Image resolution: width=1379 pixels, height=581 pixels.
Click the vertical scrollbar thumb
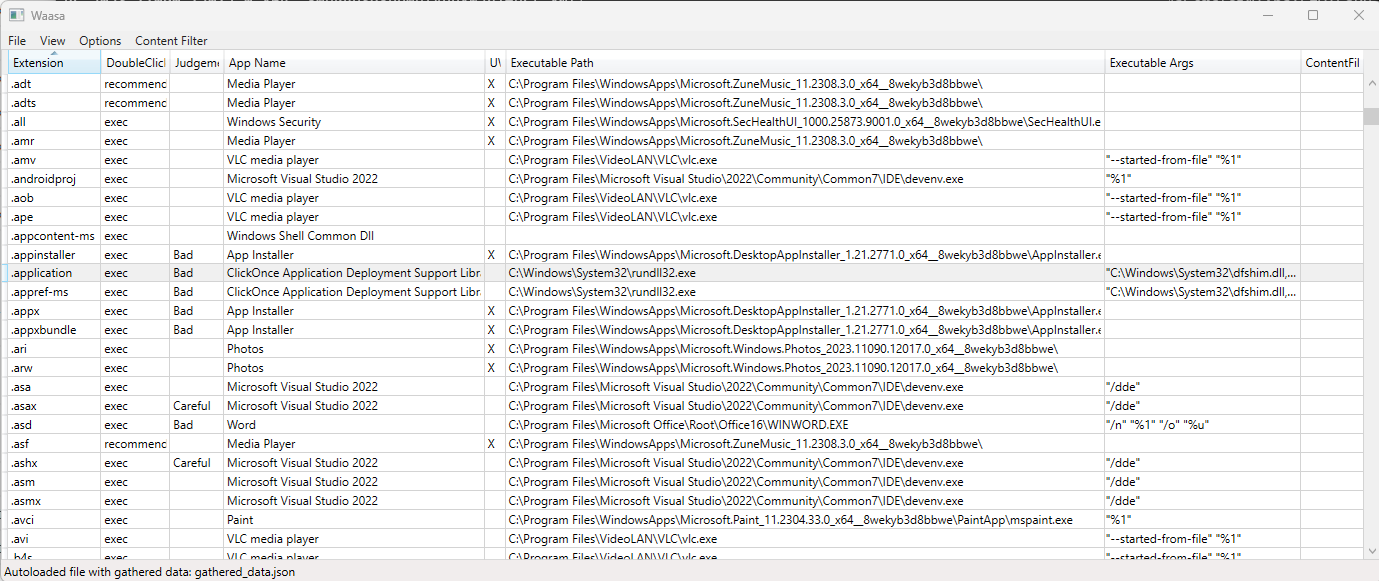(x=1370, y=116)
